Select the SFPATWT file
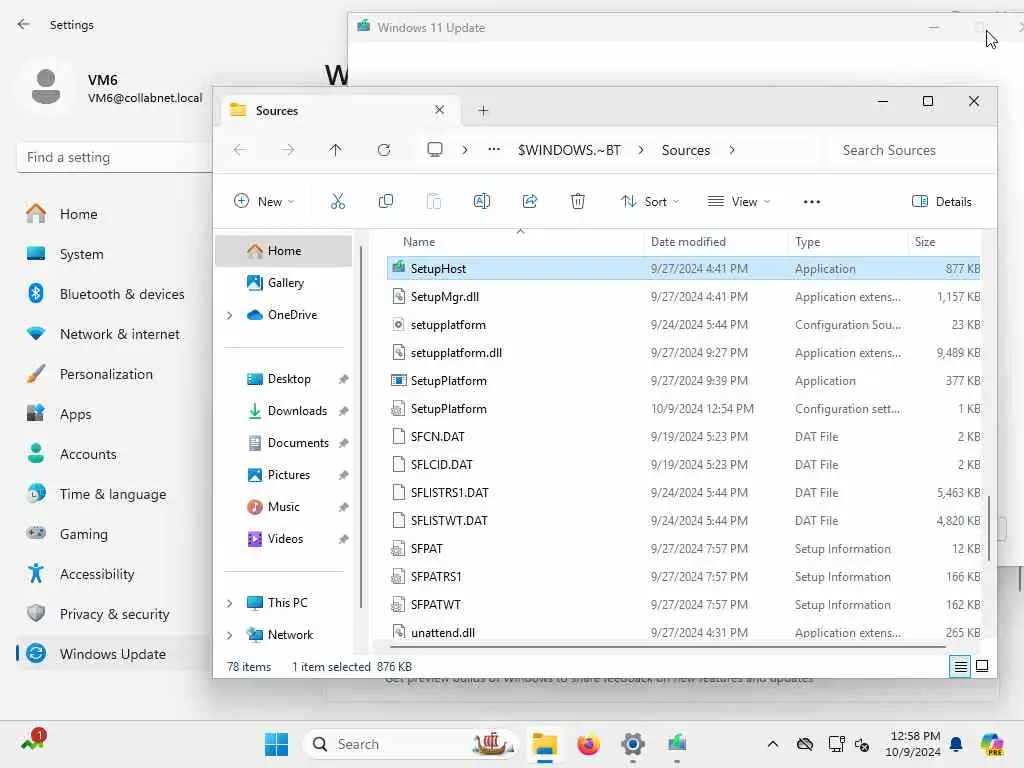Image resolution: width=1024 pixels, height=768 pixels. point(684,605)
